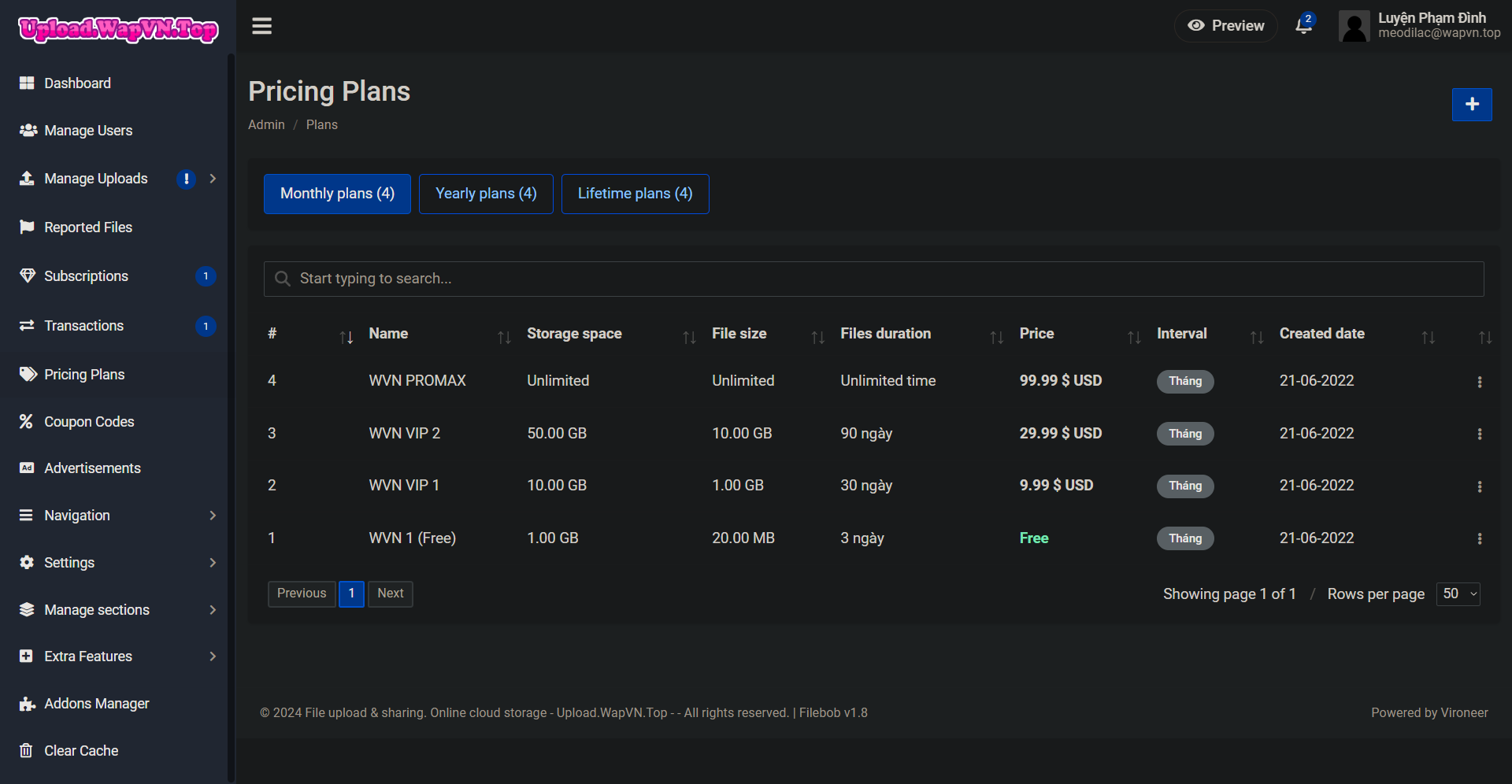
Task: Expand the Manage Uploads submenu chevron
Action: 213,179
